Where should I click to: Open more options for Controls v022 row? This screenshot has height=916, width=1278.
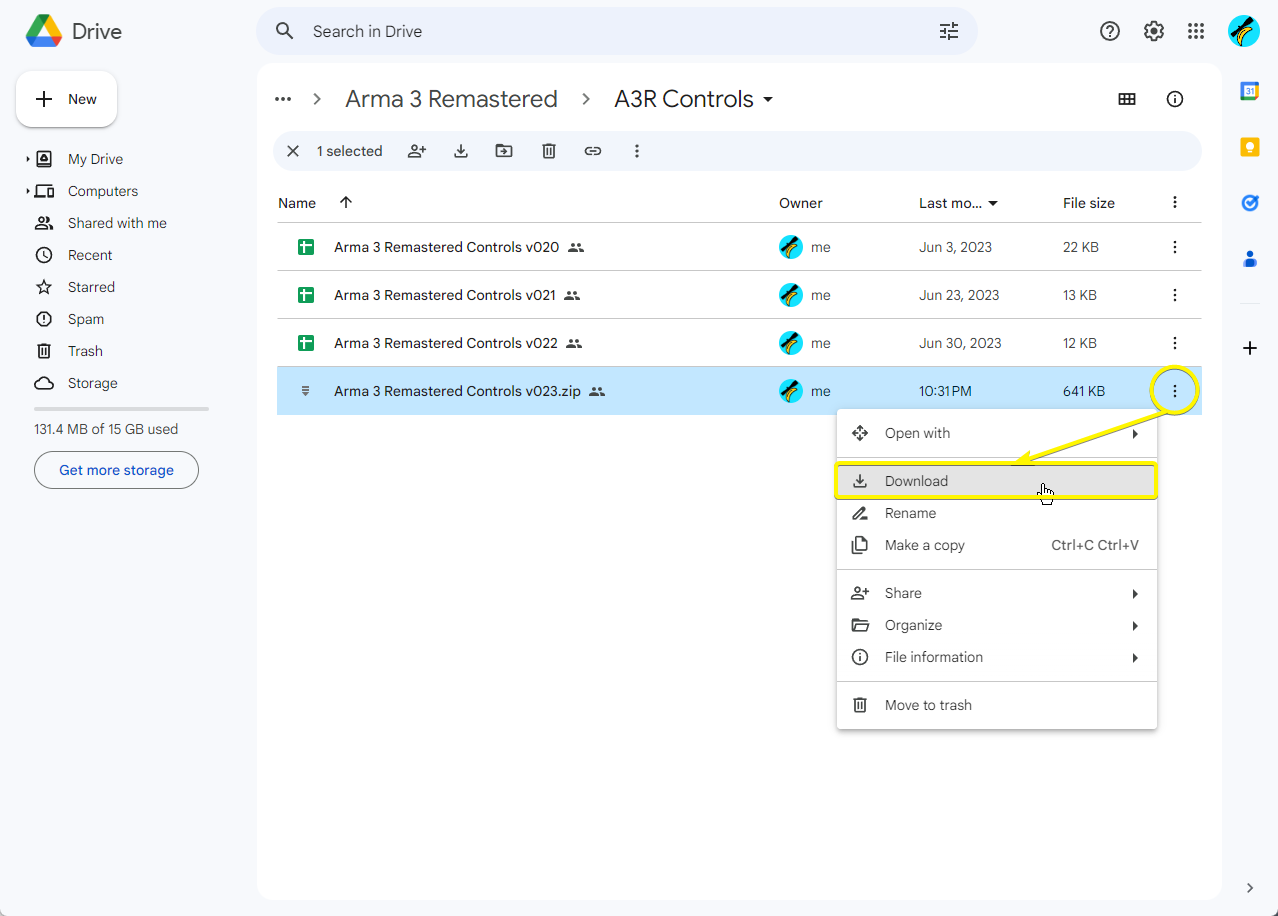[x=1175, y=343]
